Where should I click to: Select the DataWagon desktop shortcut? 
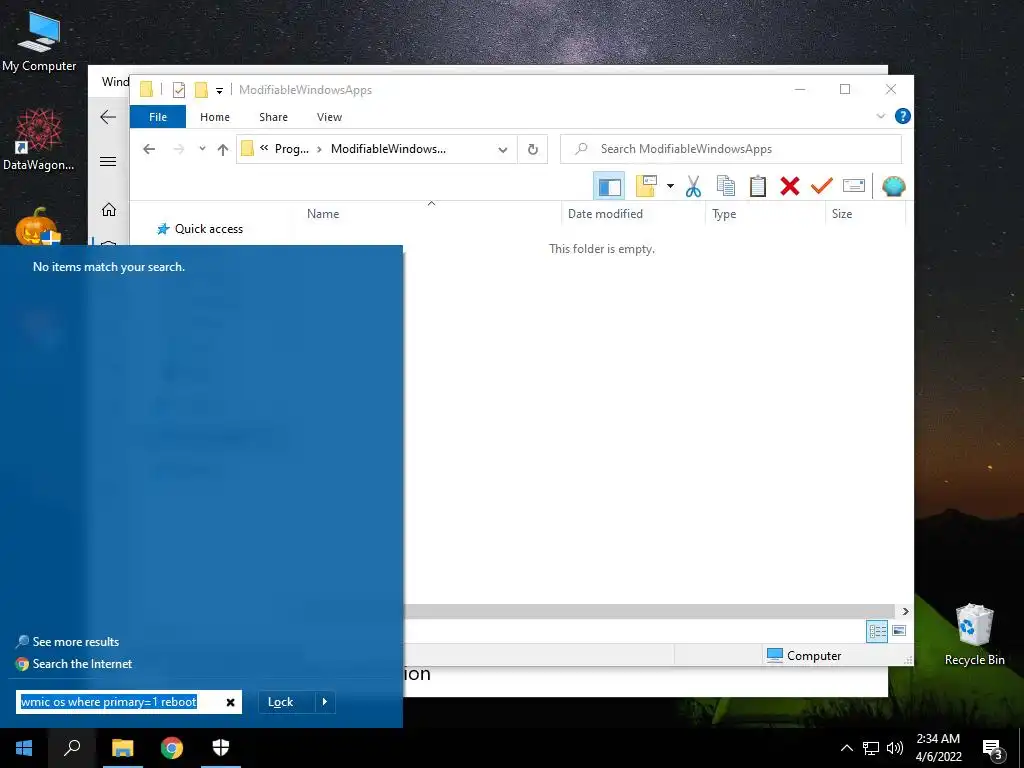(x=39, y=140)
